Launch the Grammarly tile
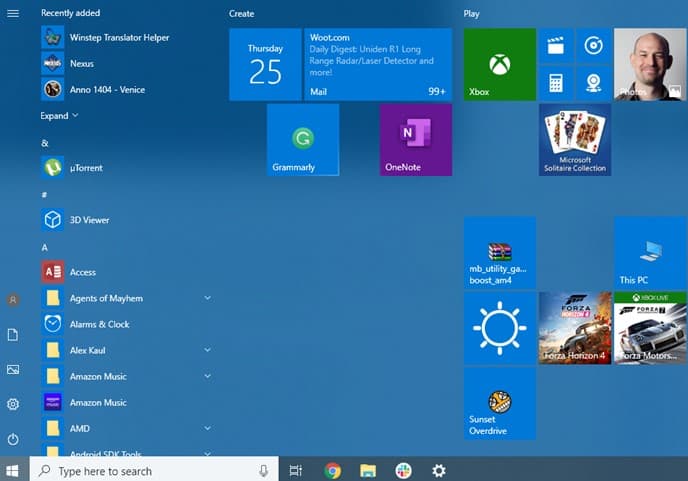Image resolution: width=688 pixels, height=481 pixels. (x=303, y=140)
